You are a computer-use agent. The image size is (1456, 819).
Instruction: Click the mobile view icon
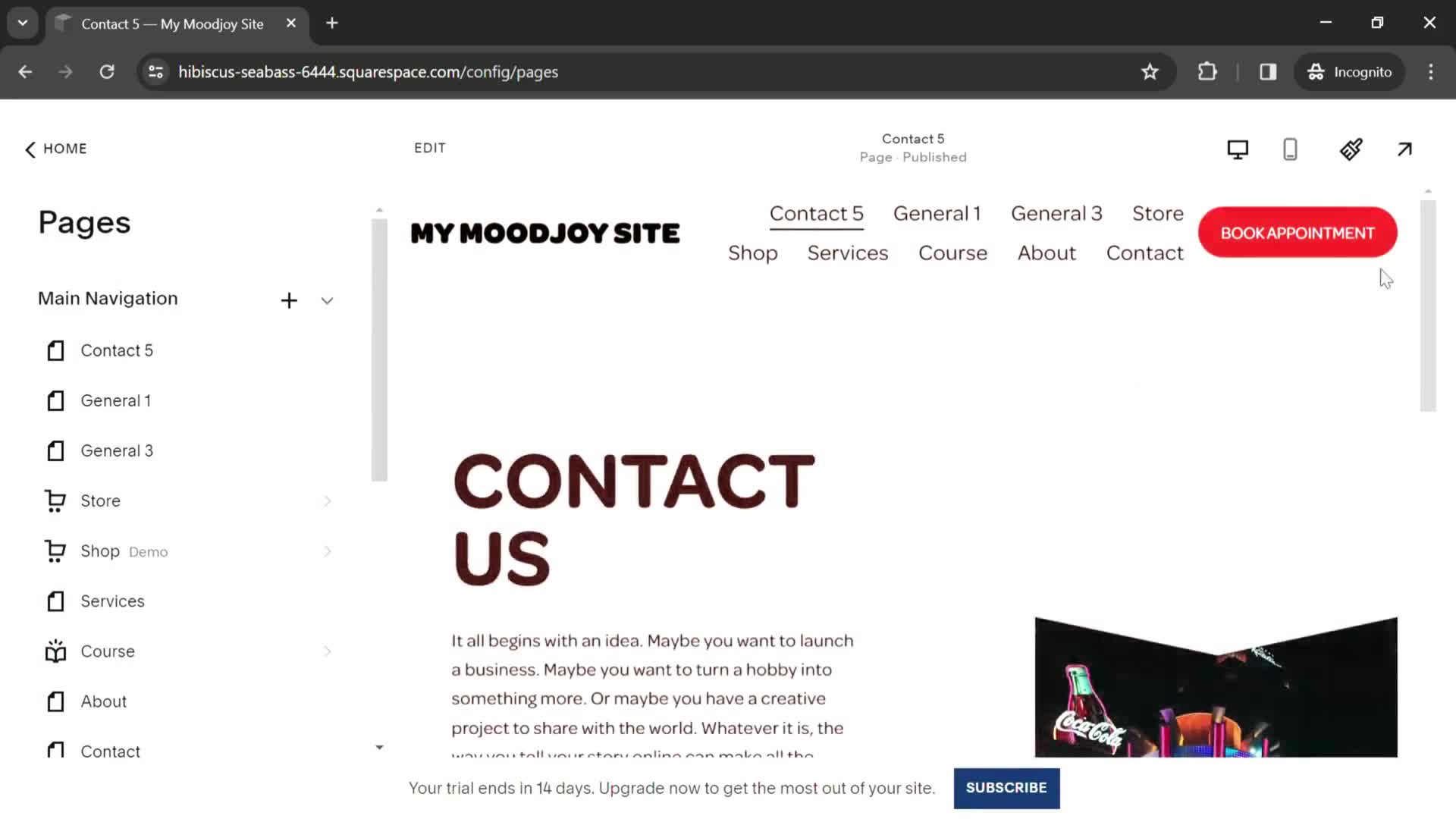tap(1291, 149)
